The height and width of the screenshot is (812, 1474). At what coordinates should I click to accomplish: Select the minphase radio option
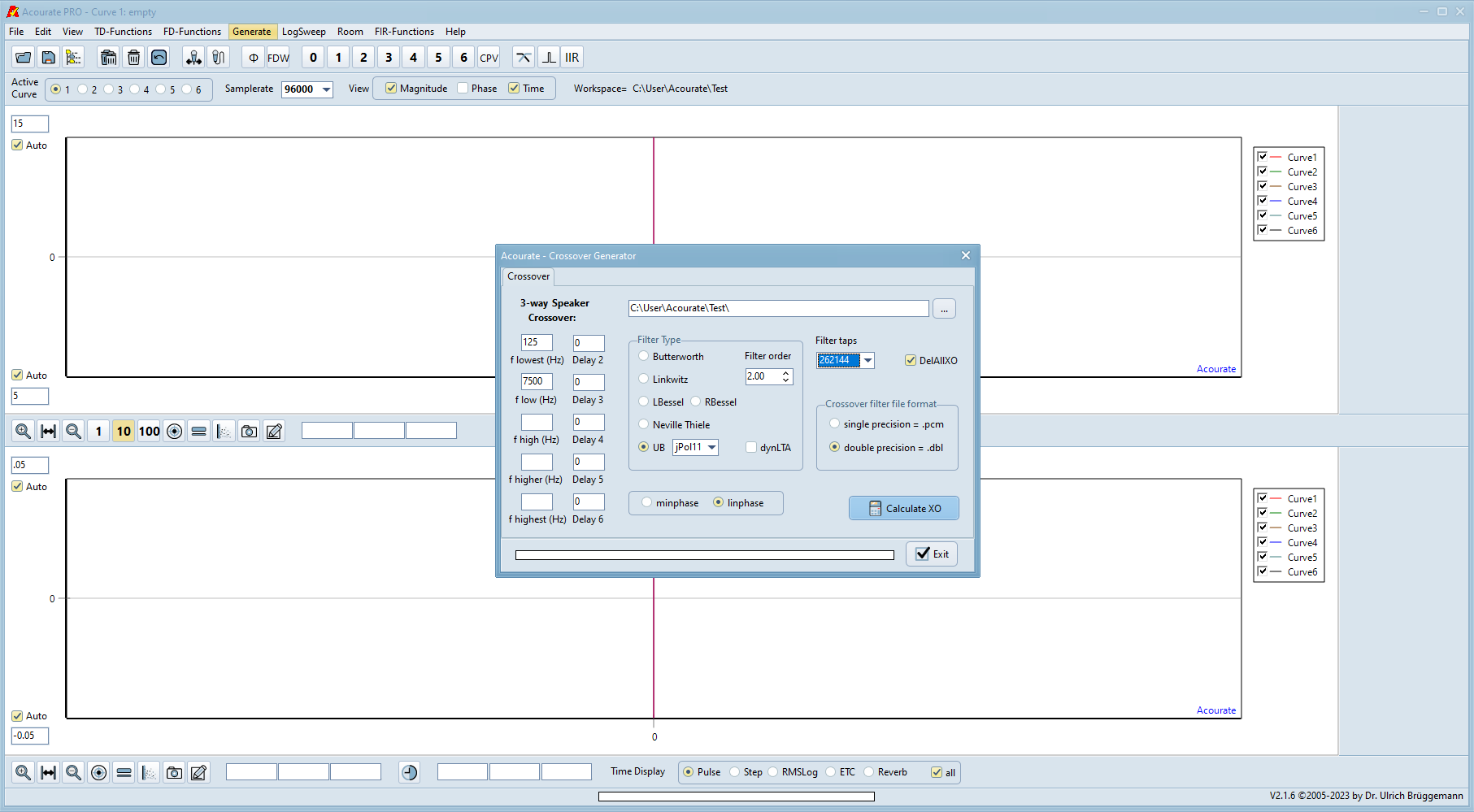point(647,503)
